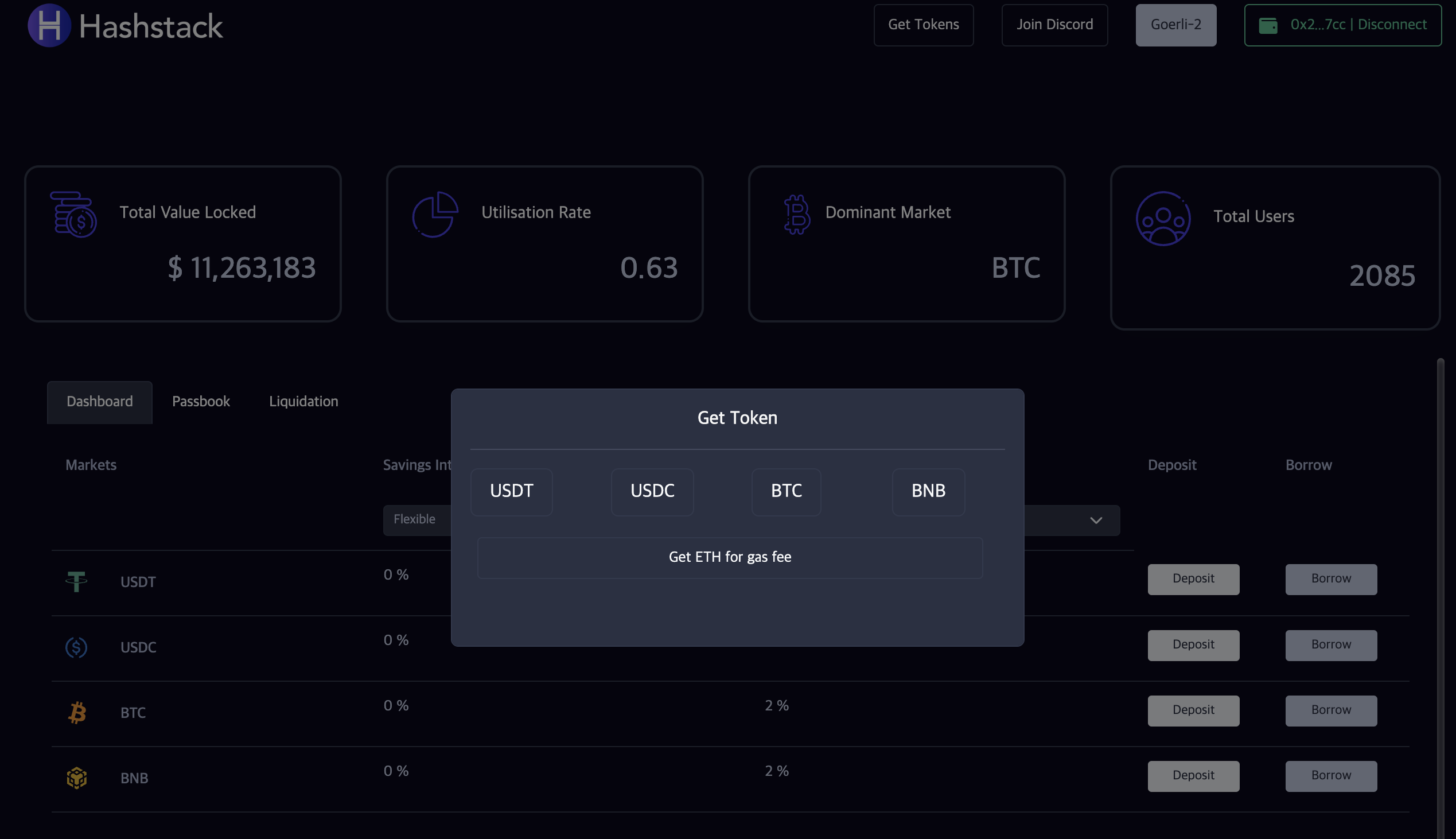Click the USDC market coin icon
Image resolution: width=1456 pixels, height=839 pixels.
click(x=76, y=647)
